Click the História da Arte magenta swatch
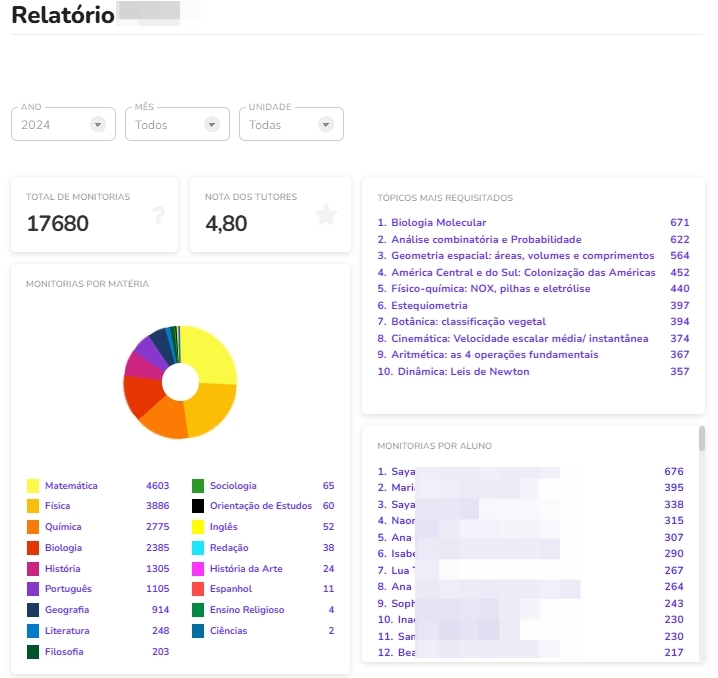Screen dimensions: 718x678 click(198, 569)
